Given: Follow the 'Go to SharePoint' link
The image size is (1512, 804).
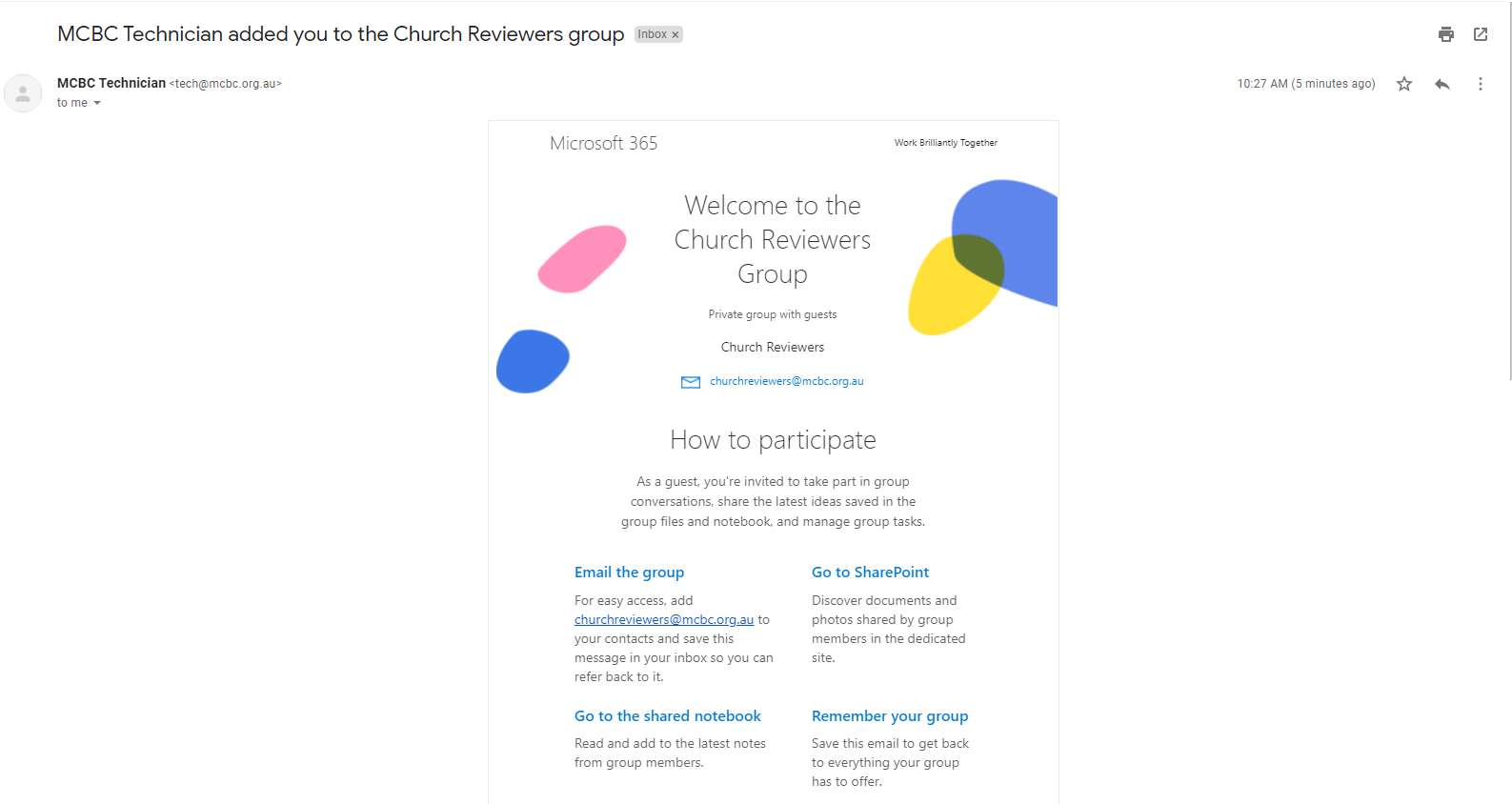Looking at the screenshot, I should (870, 573).
